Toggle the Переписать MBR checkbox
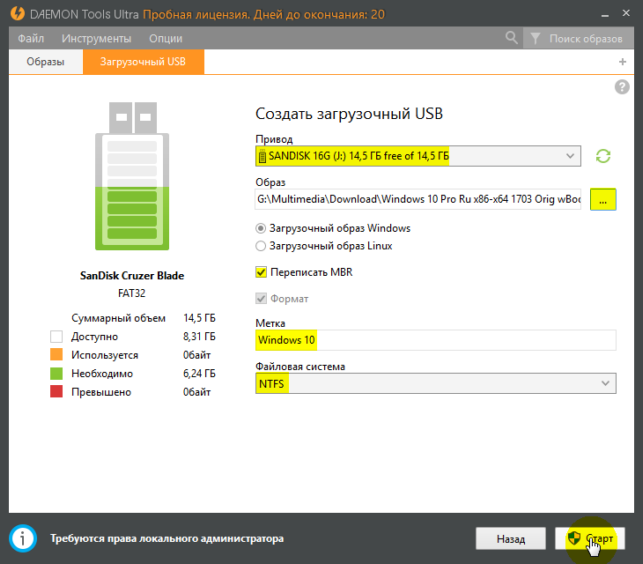643x564 pixels. (261, 272)
